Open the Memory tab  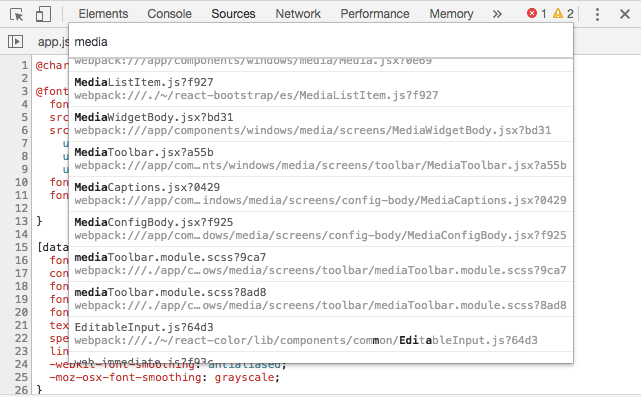point(451,14)
